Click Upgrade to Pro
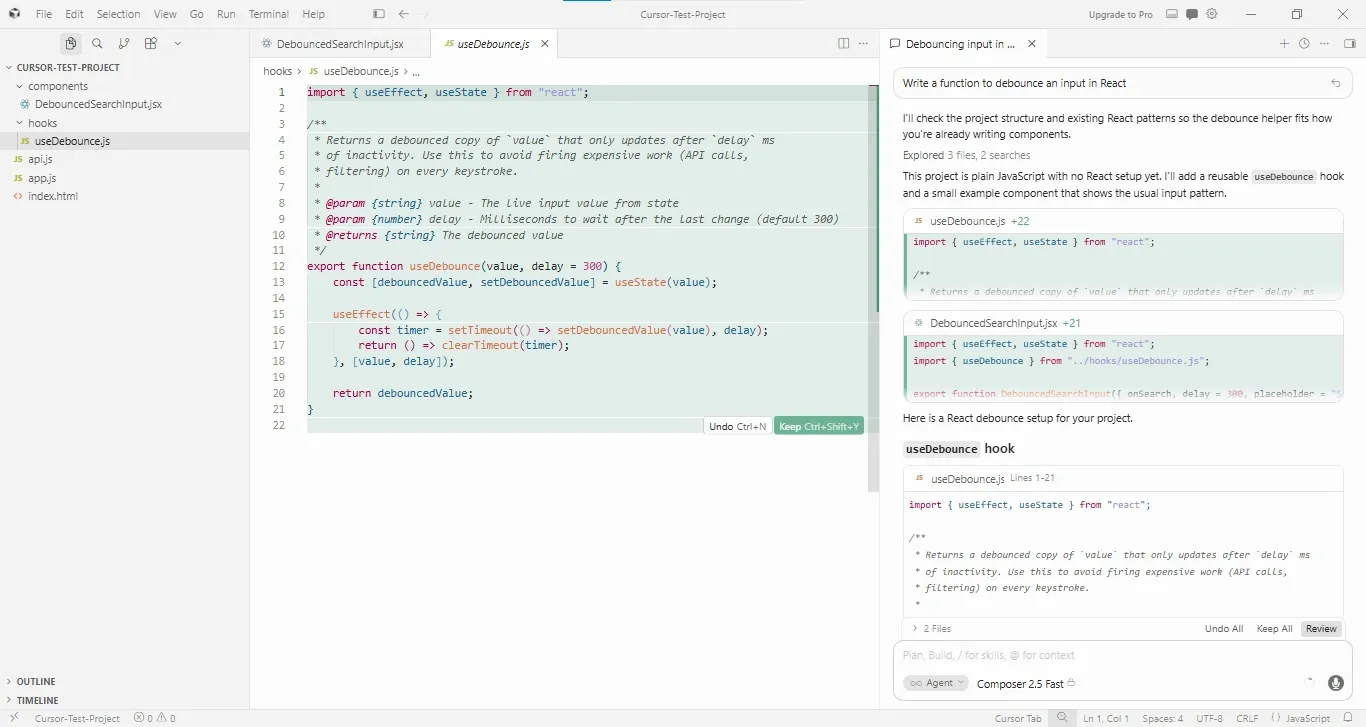 (1120, 14)
